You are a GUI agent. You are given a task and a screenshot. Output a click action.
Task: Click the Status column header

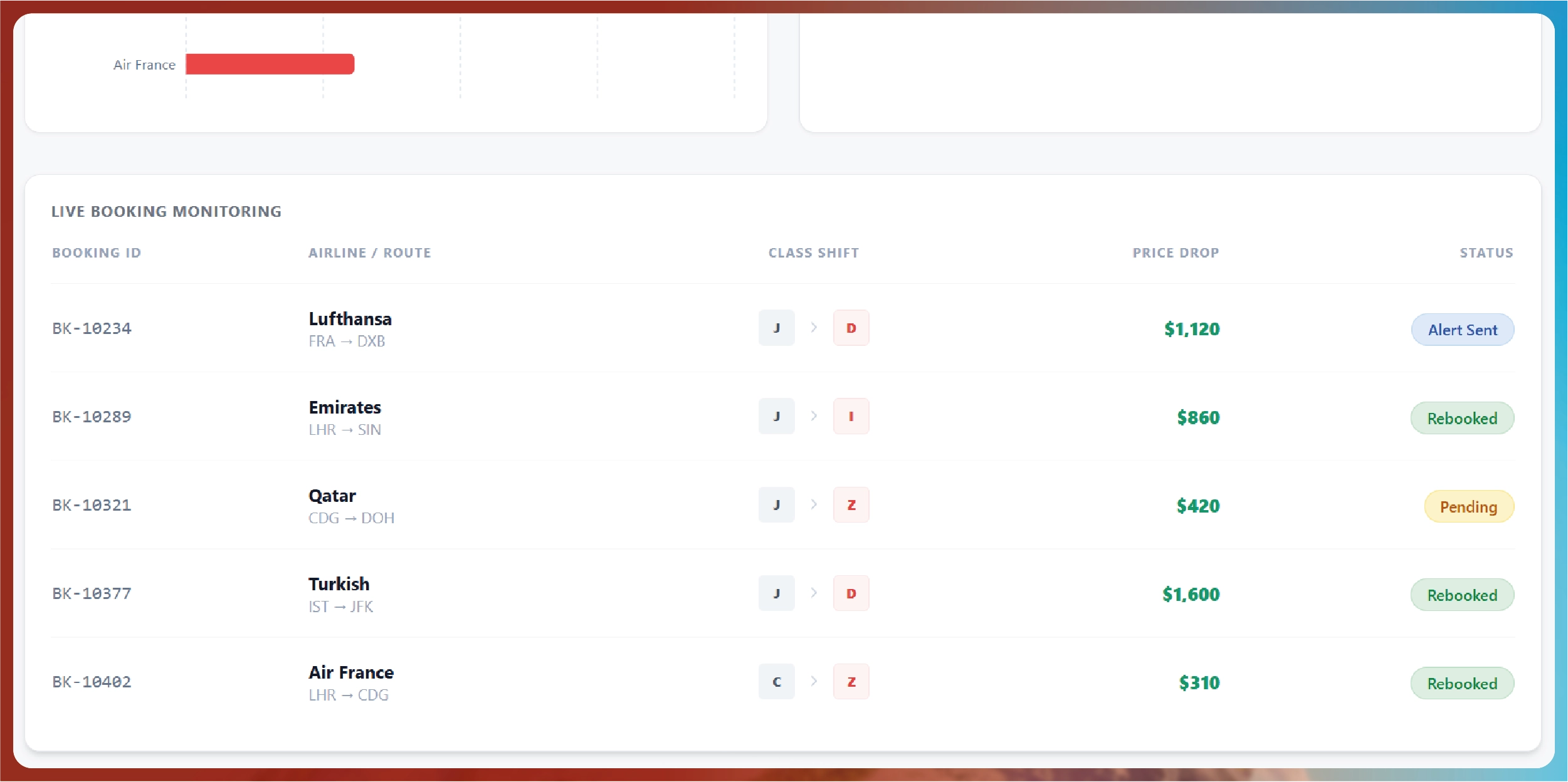(1486, 253)
